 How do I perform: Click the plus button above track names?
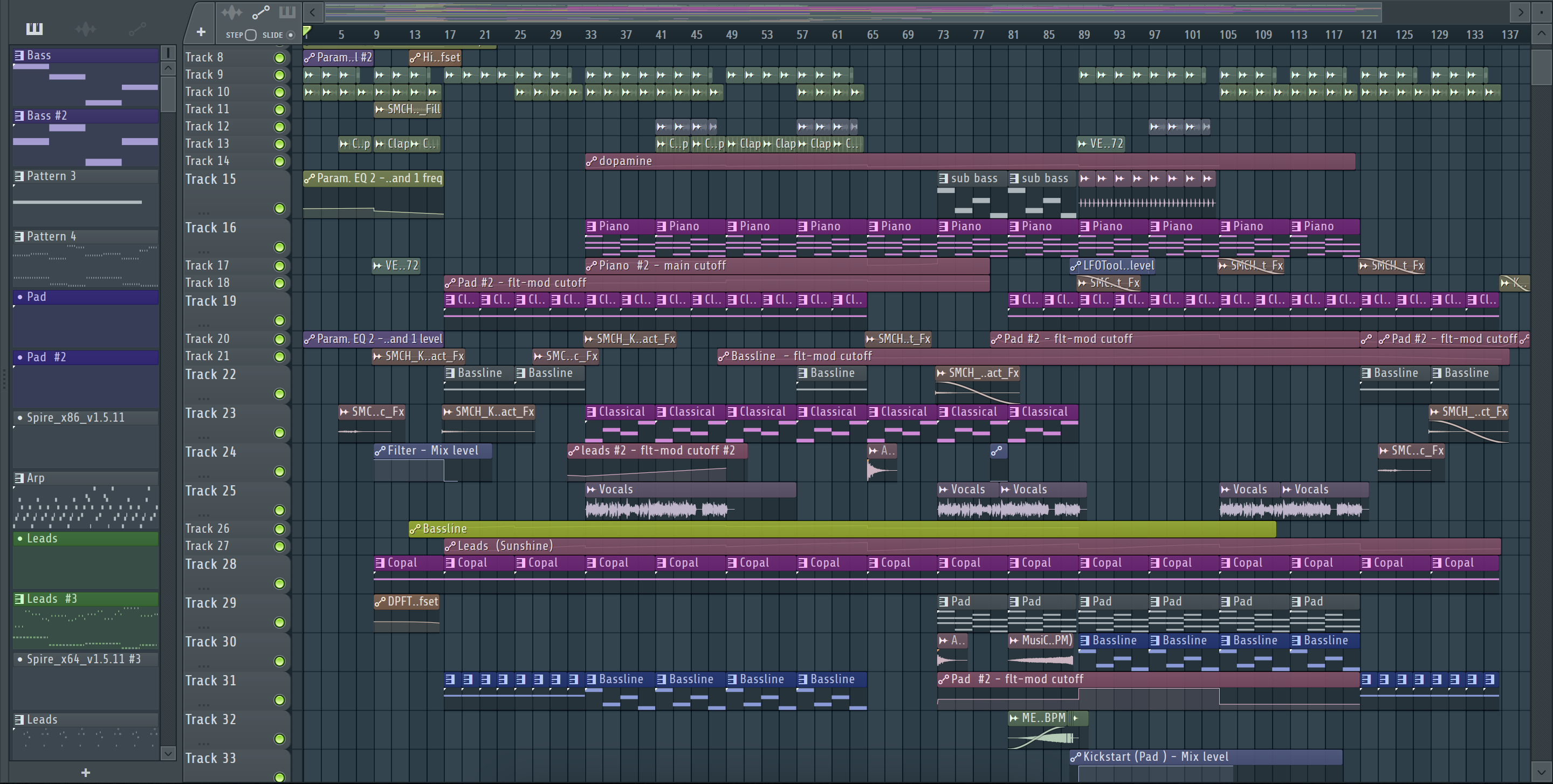coord(201,32)
